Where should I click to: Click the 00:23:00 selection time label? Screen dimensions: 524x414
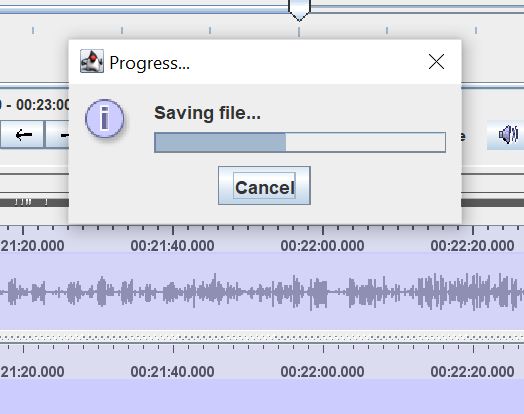pos(43,105)
